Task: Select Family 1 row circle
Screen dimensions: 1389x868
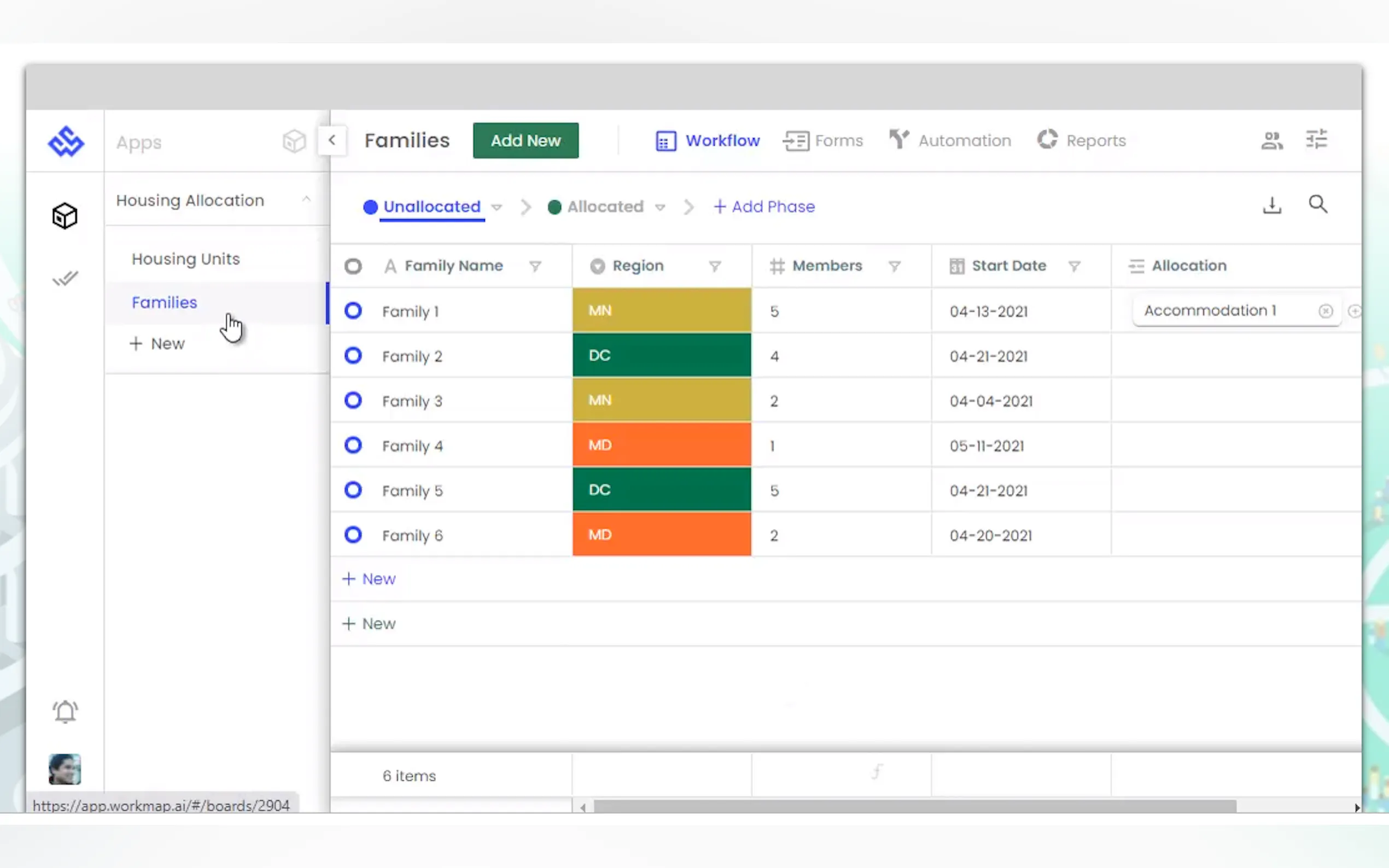Action: tap(353, 311)
